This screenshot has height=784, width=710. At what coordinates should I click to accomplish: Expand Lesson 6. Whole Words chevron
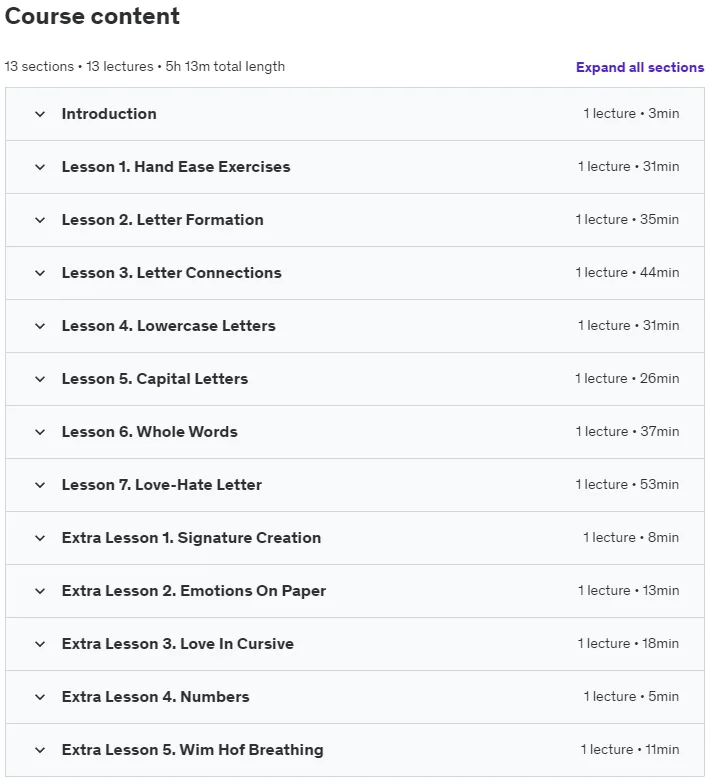click(40, 432)
